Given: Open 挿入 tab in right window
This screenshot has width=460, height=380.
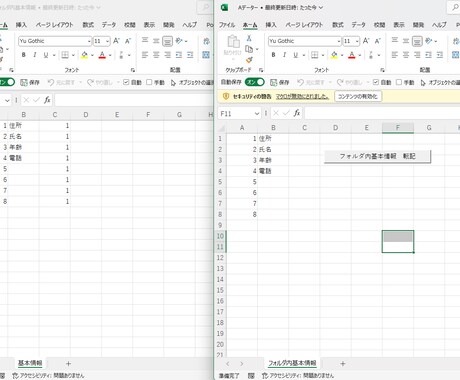Looking at the screenshot, I should pos(271,25).
